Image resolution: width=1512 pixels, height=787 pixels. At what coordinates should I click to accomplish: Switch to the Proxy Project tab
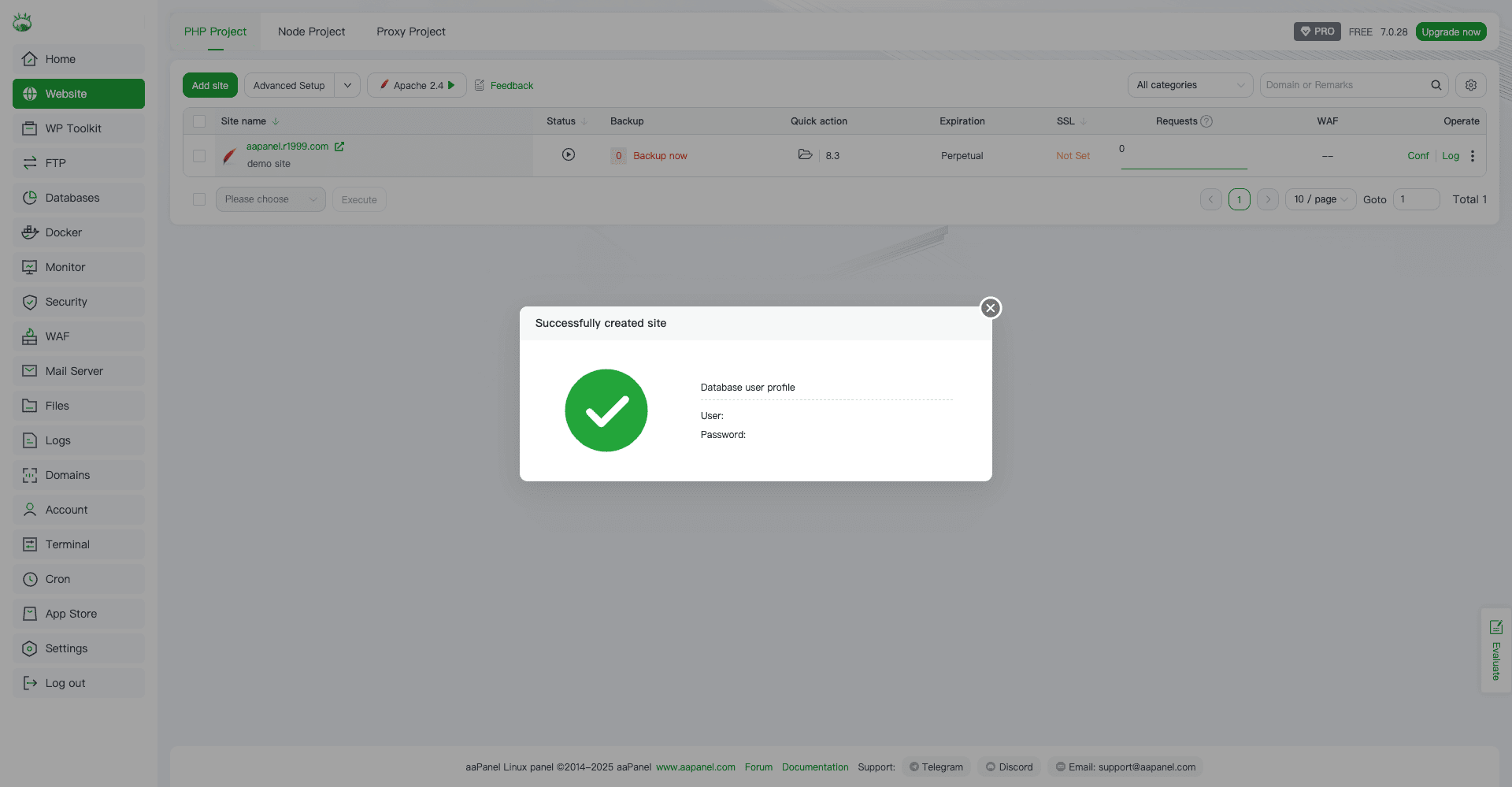tap(410, 32)
